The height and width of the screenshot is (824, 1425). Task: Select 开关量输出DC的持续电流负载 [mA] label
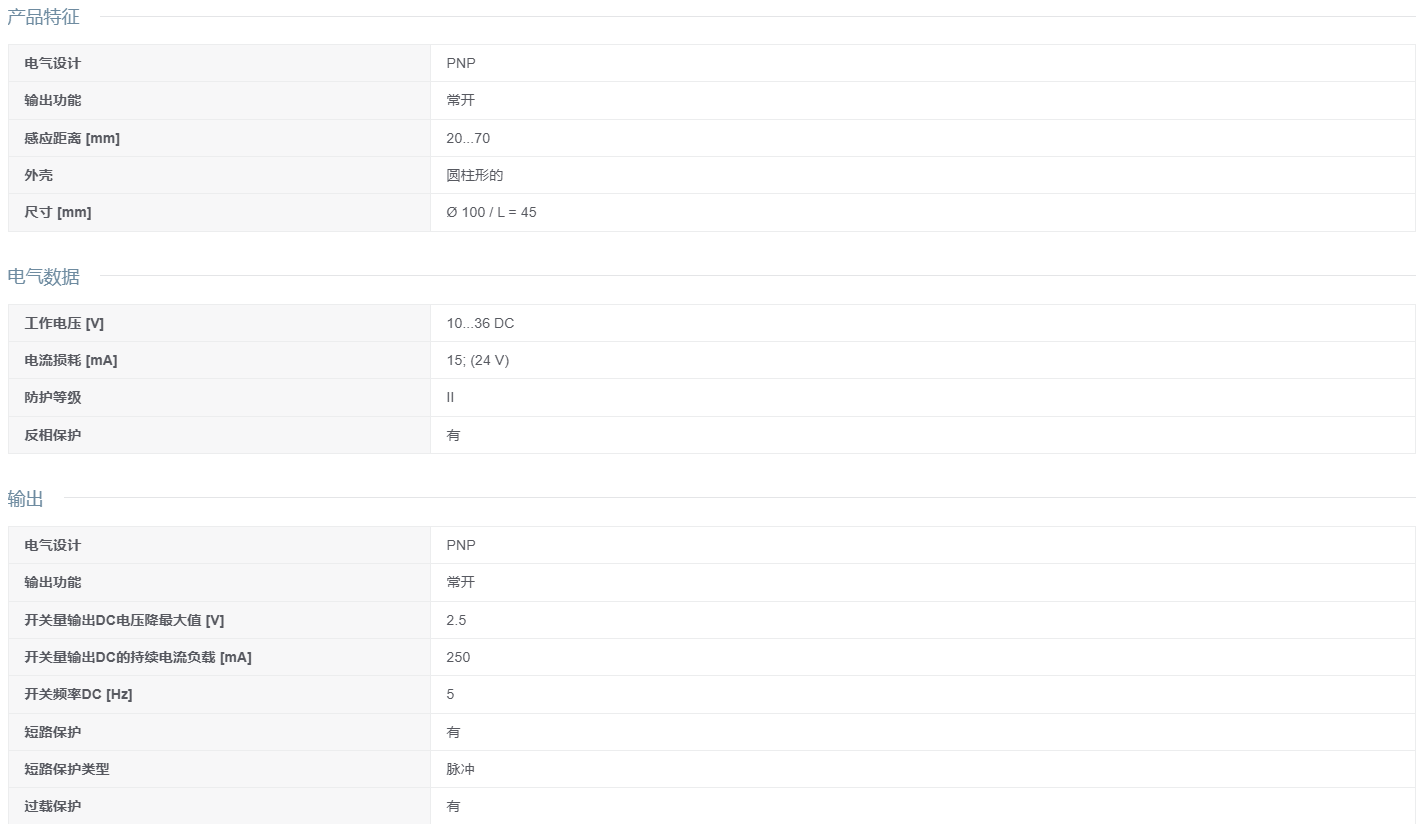click(138, 657)
